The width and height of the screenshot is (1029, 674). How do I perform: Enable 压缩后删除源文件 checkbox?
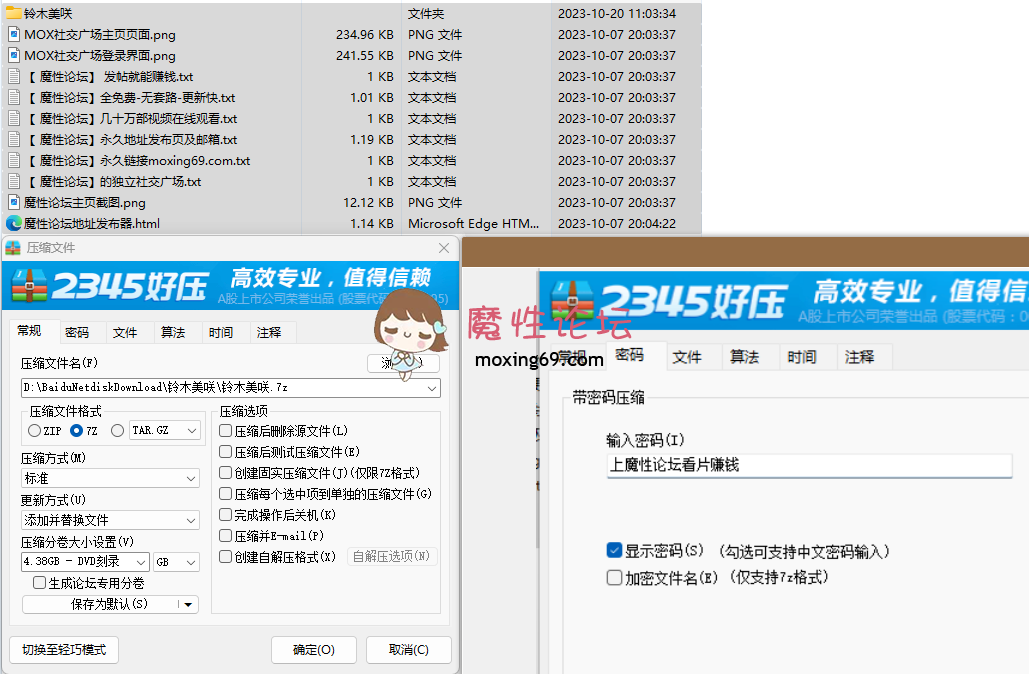click(x=226, y=431)
